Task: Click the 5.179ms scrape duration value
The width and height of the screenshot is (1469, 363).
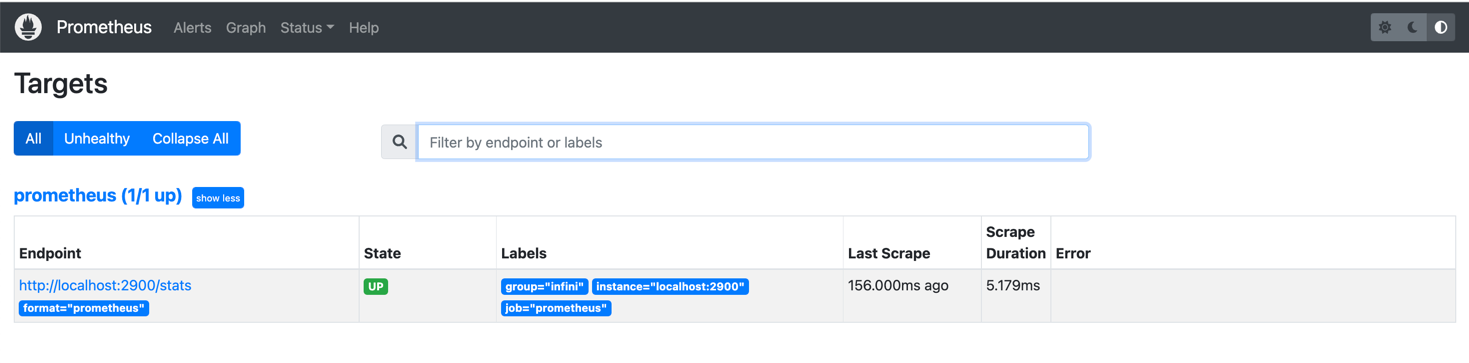Action: [1013, 285]
